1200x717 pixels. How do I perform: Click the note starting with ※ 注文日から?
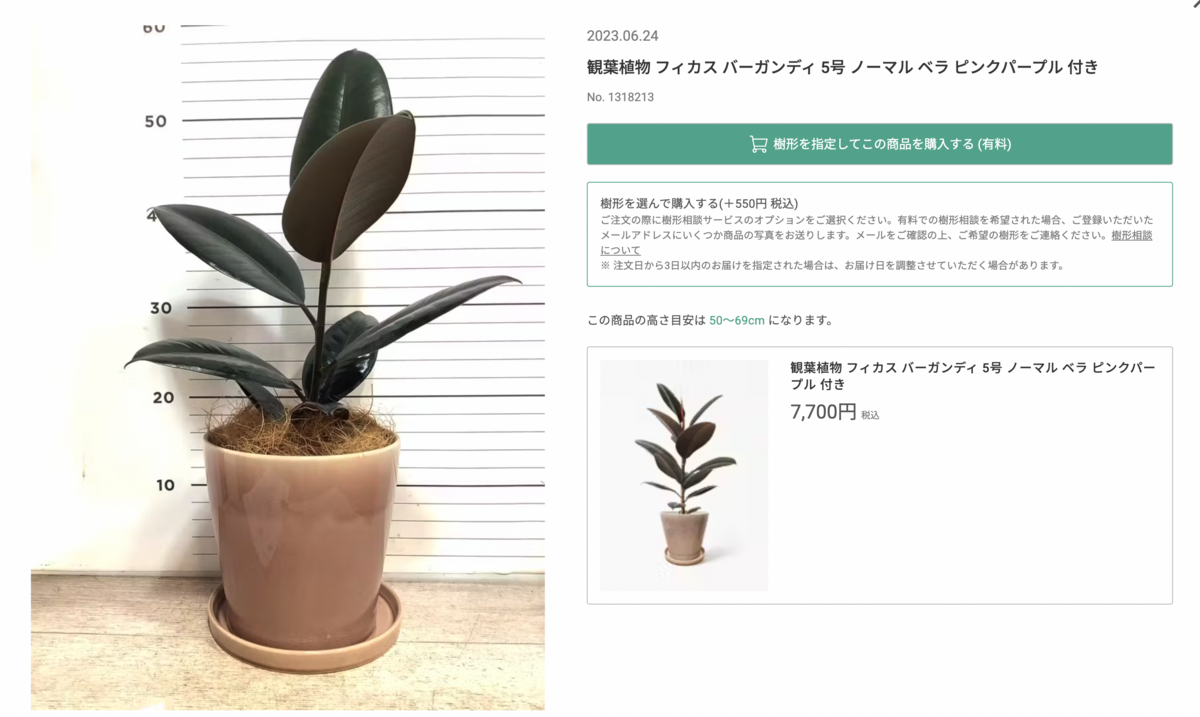click(832, 266)
